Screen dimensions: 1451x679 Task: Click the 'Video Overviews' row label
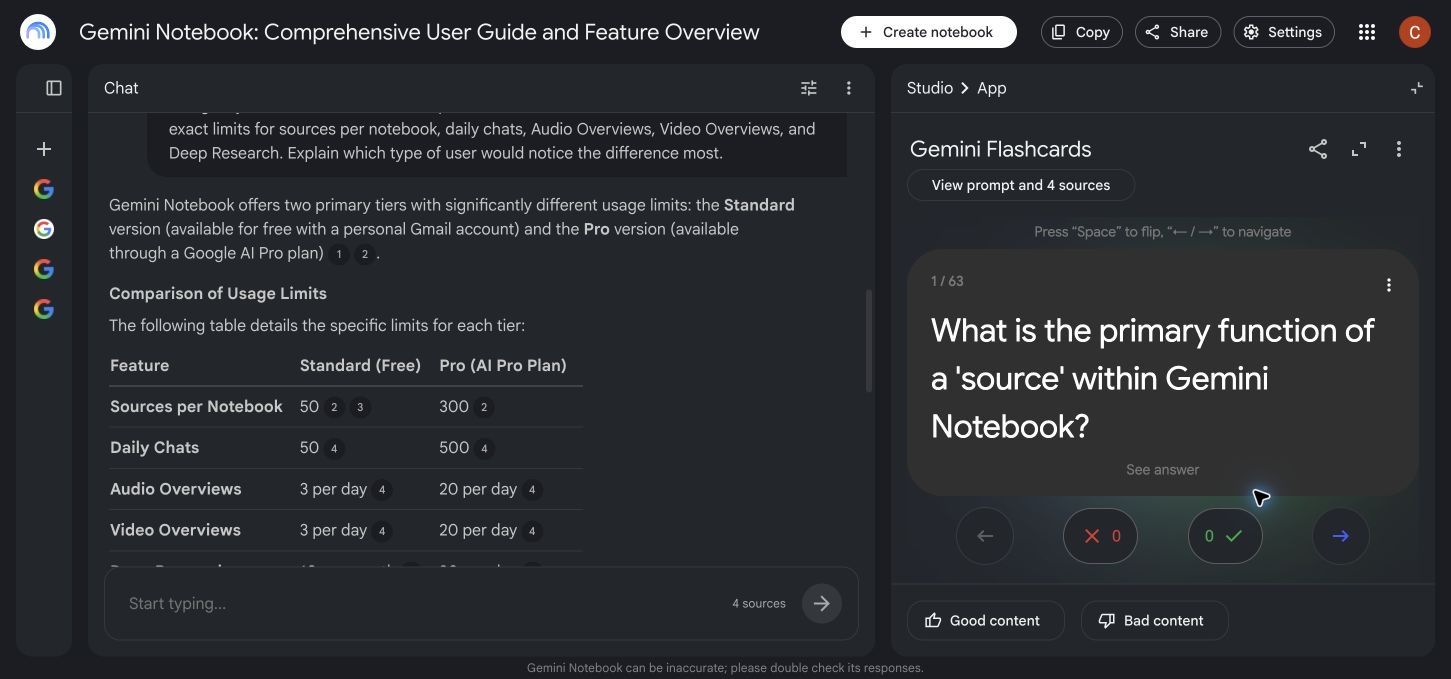(175, 530)
